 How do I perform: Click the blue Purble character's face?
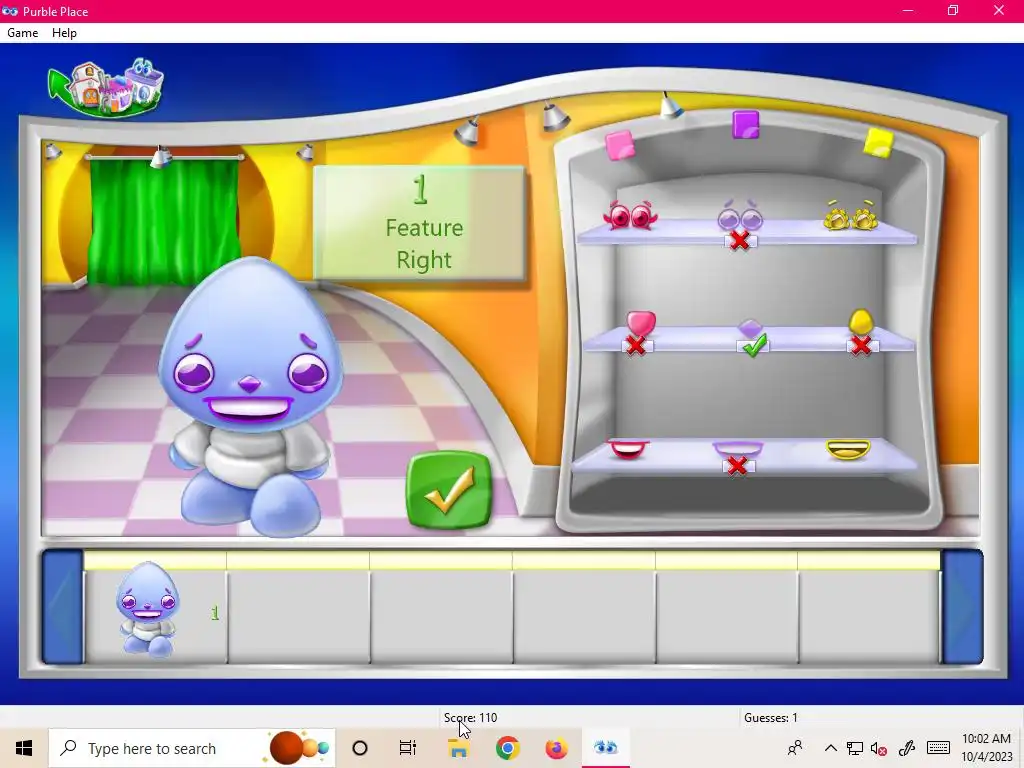point(251,346)
